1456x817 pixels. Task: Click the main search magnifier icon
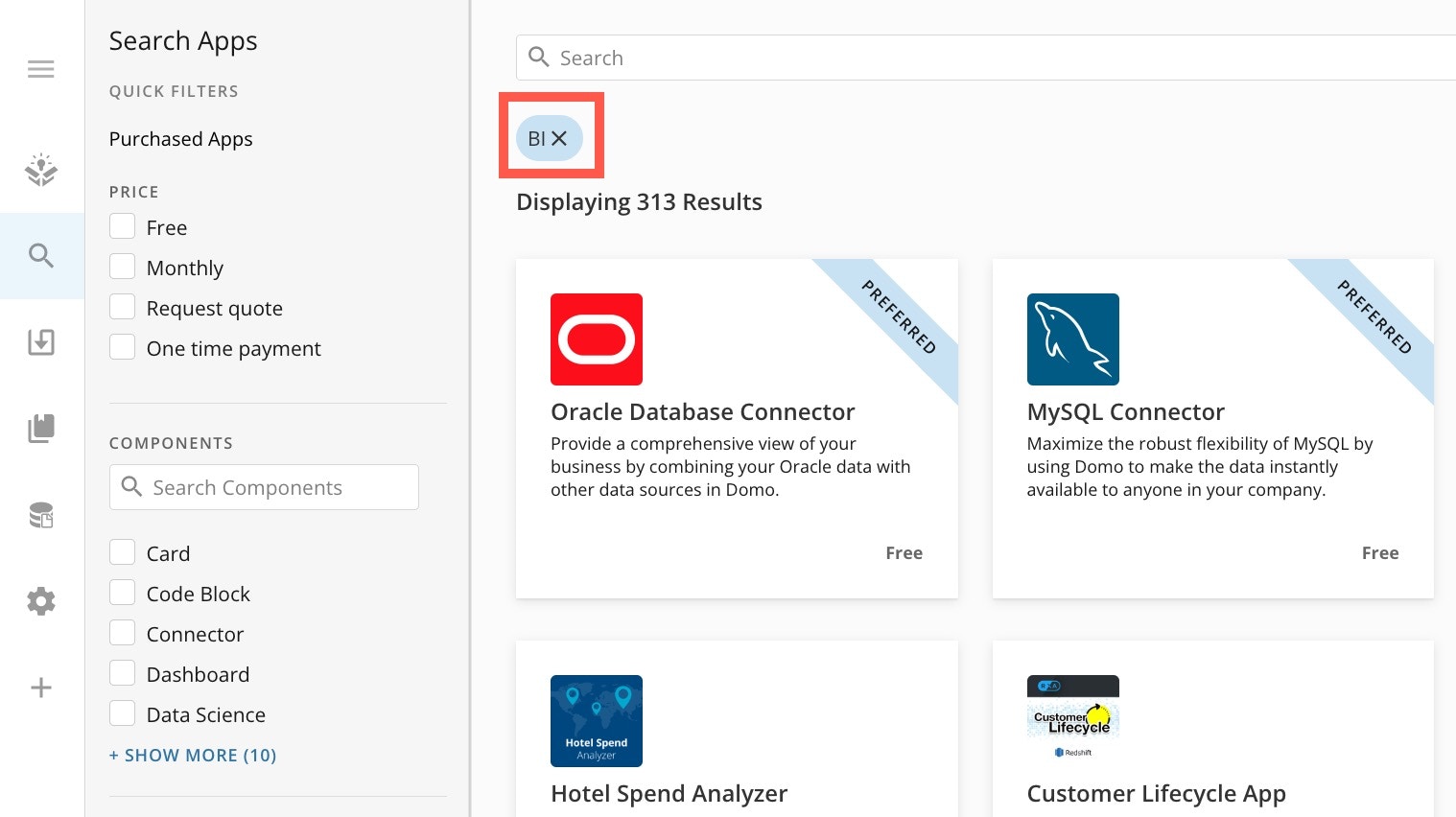[x=539, y=58]
